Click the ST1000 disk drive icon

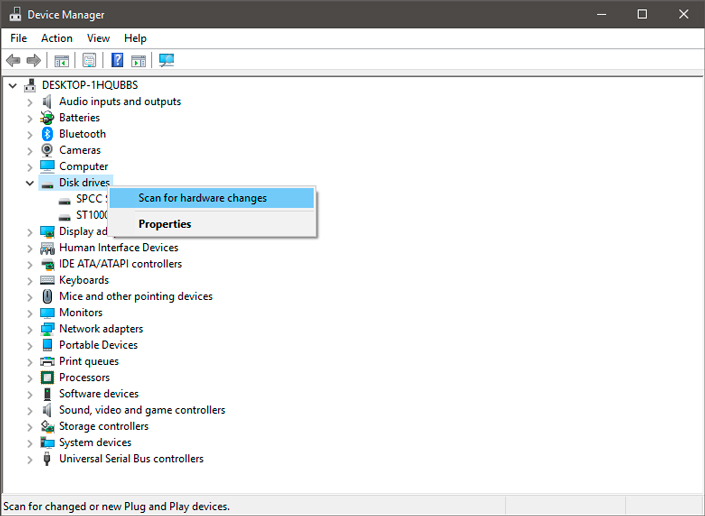coord(65,216)
